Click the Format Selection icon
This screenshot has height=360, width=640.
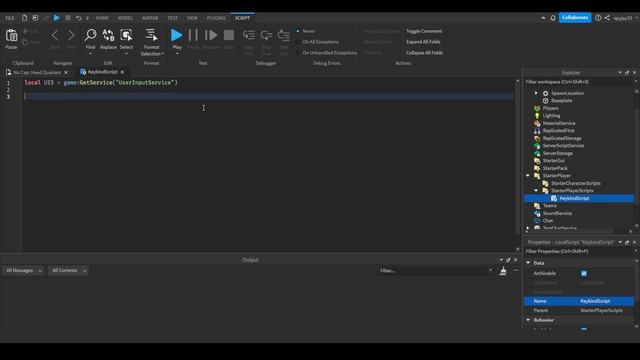[x=151, y=35]
